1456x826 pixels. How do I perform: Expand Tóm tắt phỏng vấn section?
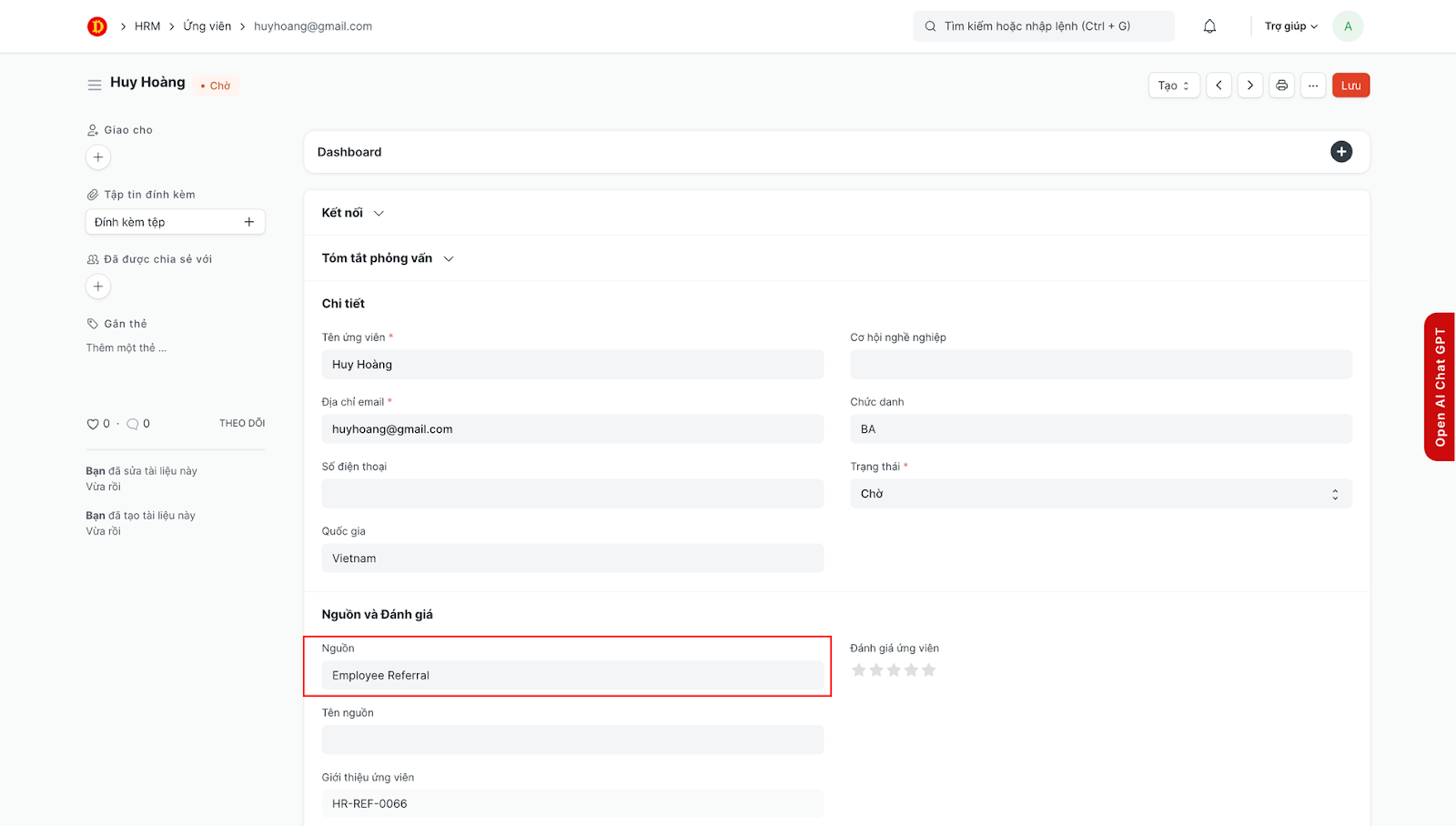[388, 258]
